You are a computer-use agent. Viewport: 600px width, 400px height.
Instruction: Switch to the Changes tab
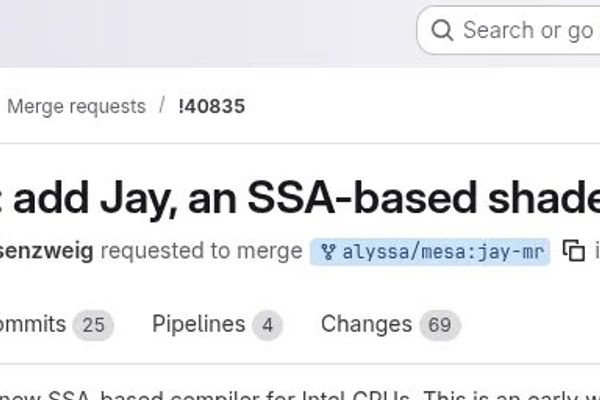366,324
